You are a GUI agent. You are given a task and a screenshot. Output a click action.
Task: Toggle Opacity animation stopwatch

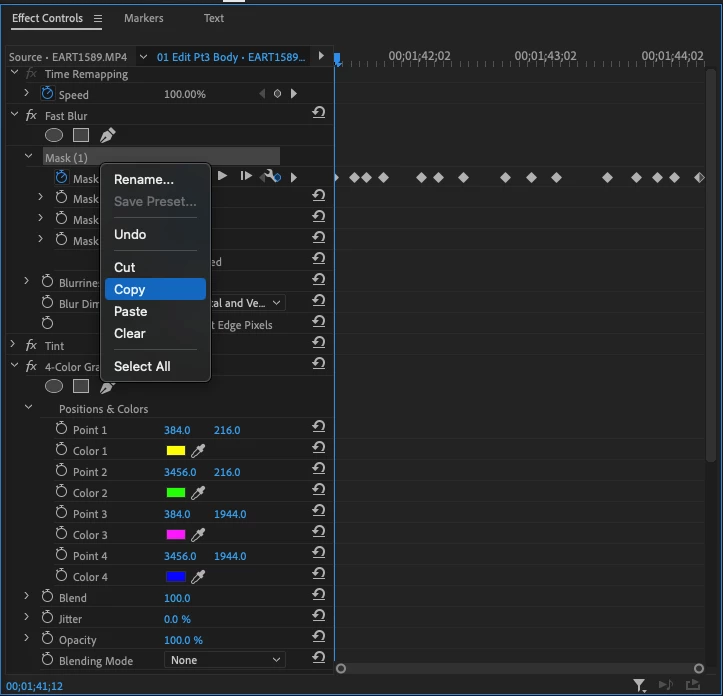coord(47,638)
